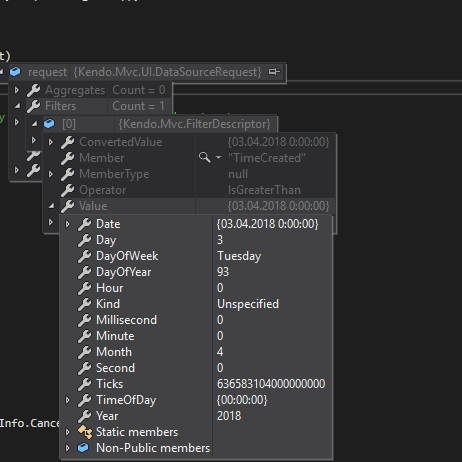Click the wrench icon of Second
This screenshot has height=462, width=462.
click(85, 368)
